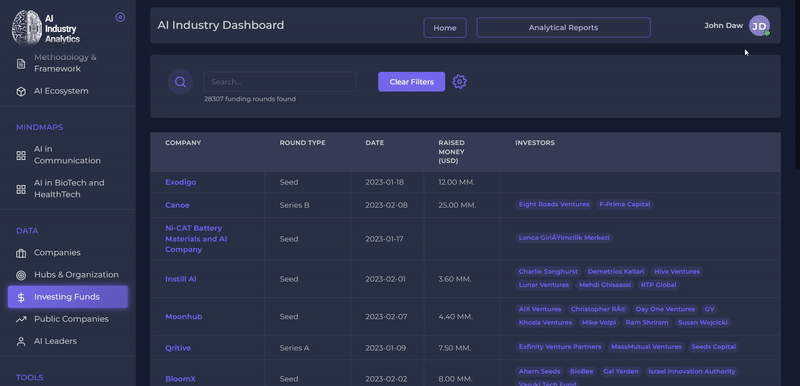
Task: Click the page vertical scrollbar
Action: click(x=798, y=84)
